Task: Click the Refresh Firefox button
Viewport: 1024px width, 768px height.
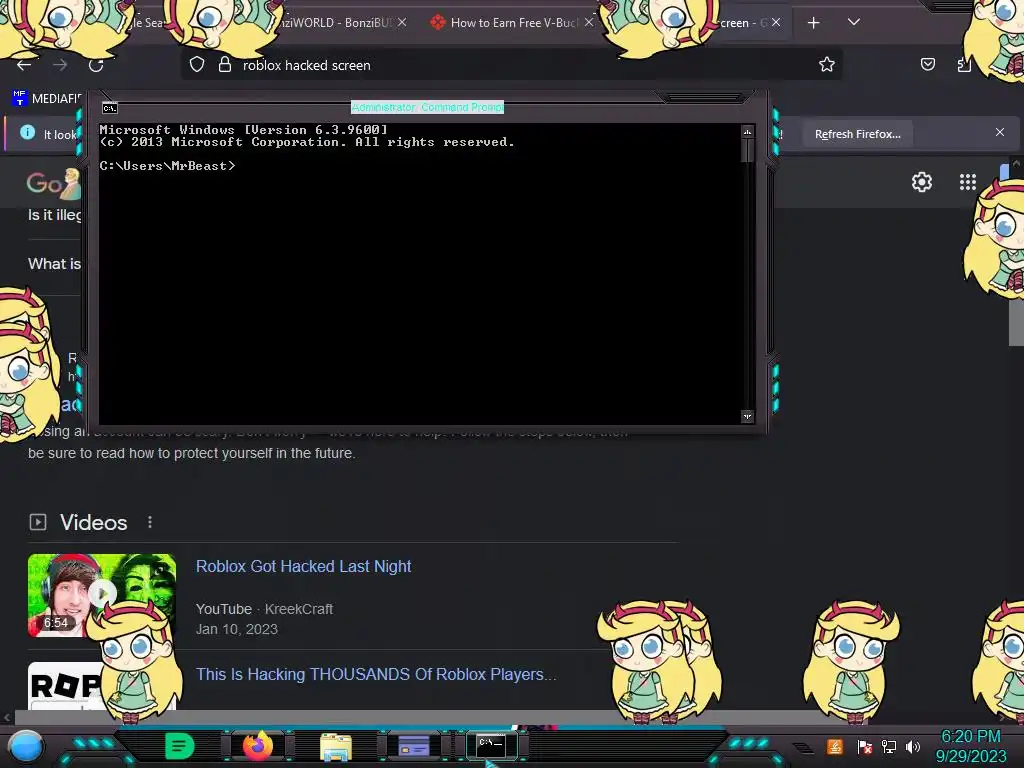Action: [x=857, y=134]
